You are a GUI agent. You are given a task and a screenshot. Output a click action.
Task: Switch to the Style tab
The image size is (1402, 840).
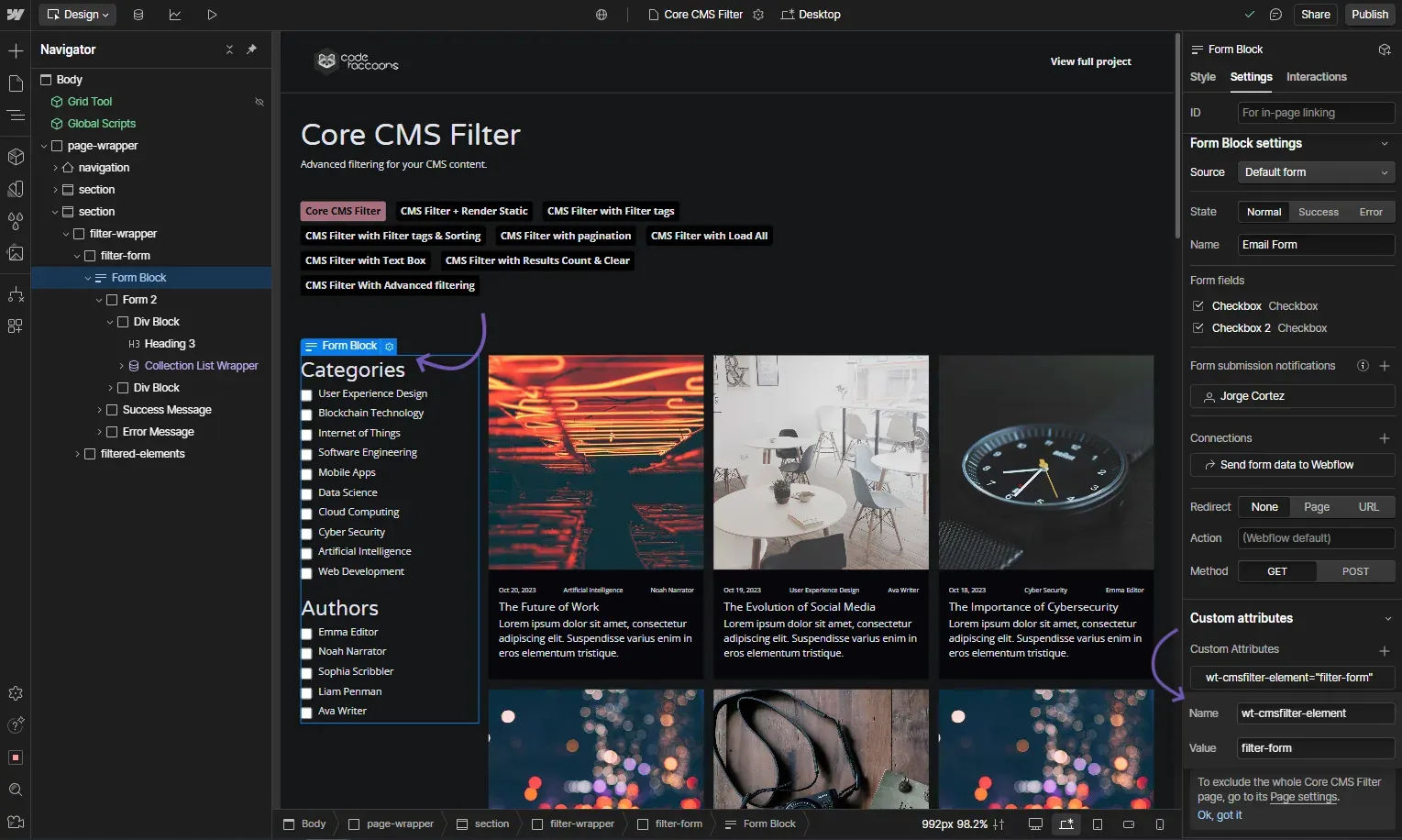point(1203,77)
